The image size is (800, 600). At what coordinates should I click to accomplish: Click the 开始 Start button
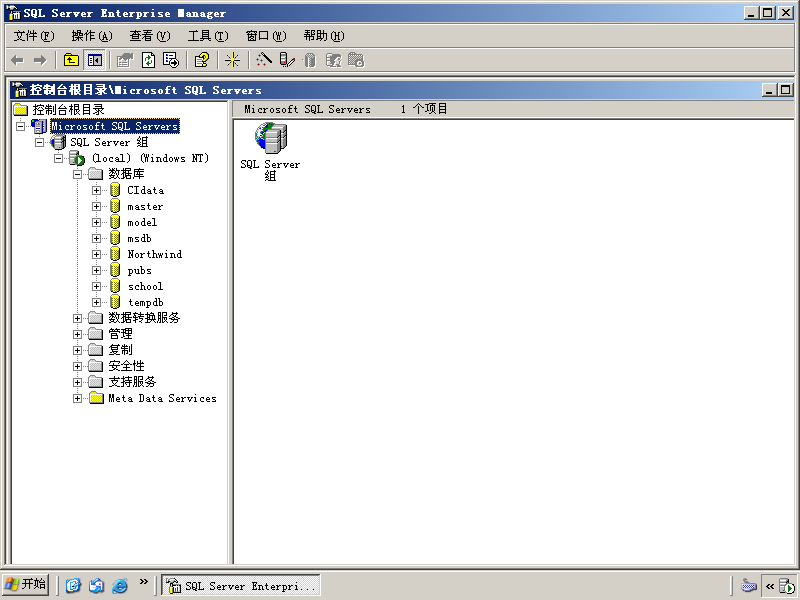[x=26, y=585]
